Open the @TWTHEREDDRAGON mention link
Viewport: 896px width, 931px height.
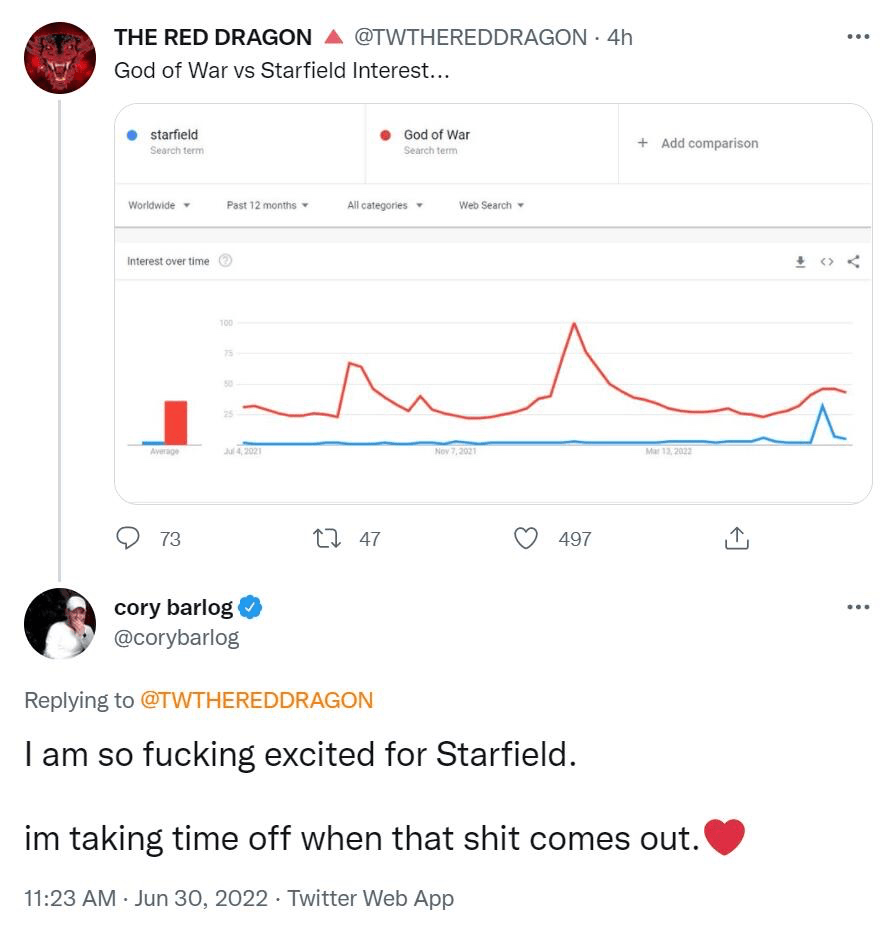256,700
